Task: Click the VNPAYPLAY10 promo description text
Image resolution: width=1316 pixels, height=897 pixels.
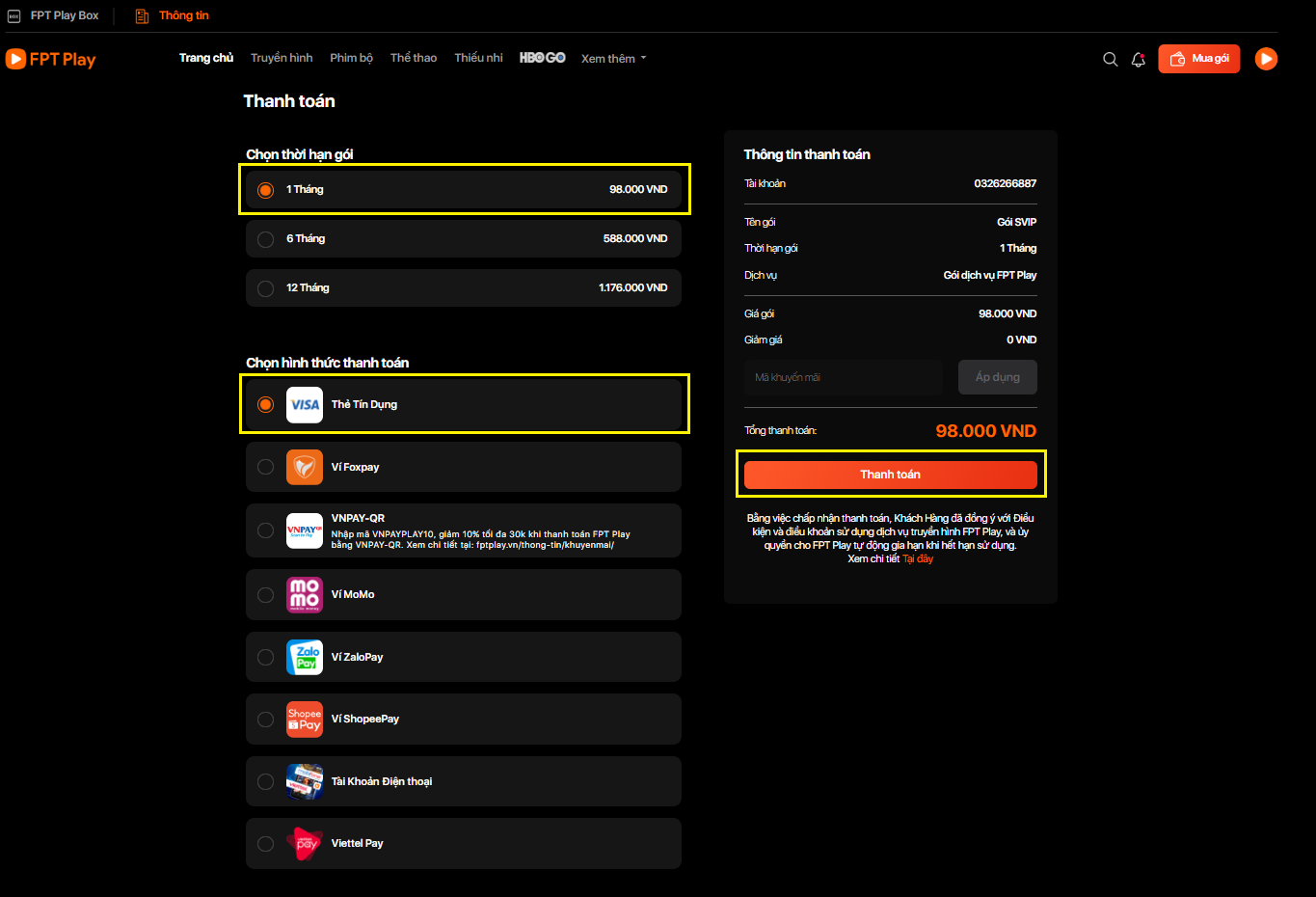Action: [x=481, y=540]
